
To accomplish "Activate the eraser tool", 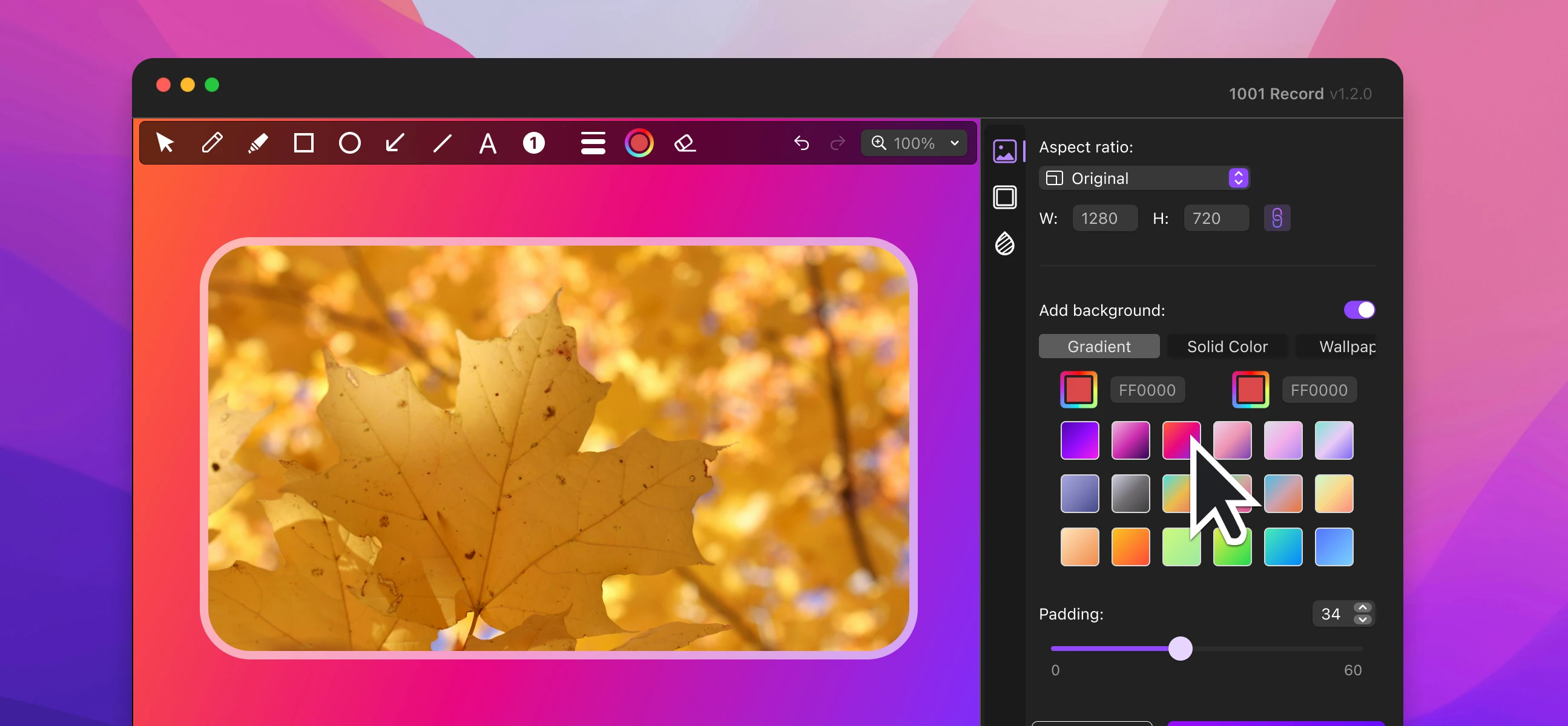I will 685,143.
